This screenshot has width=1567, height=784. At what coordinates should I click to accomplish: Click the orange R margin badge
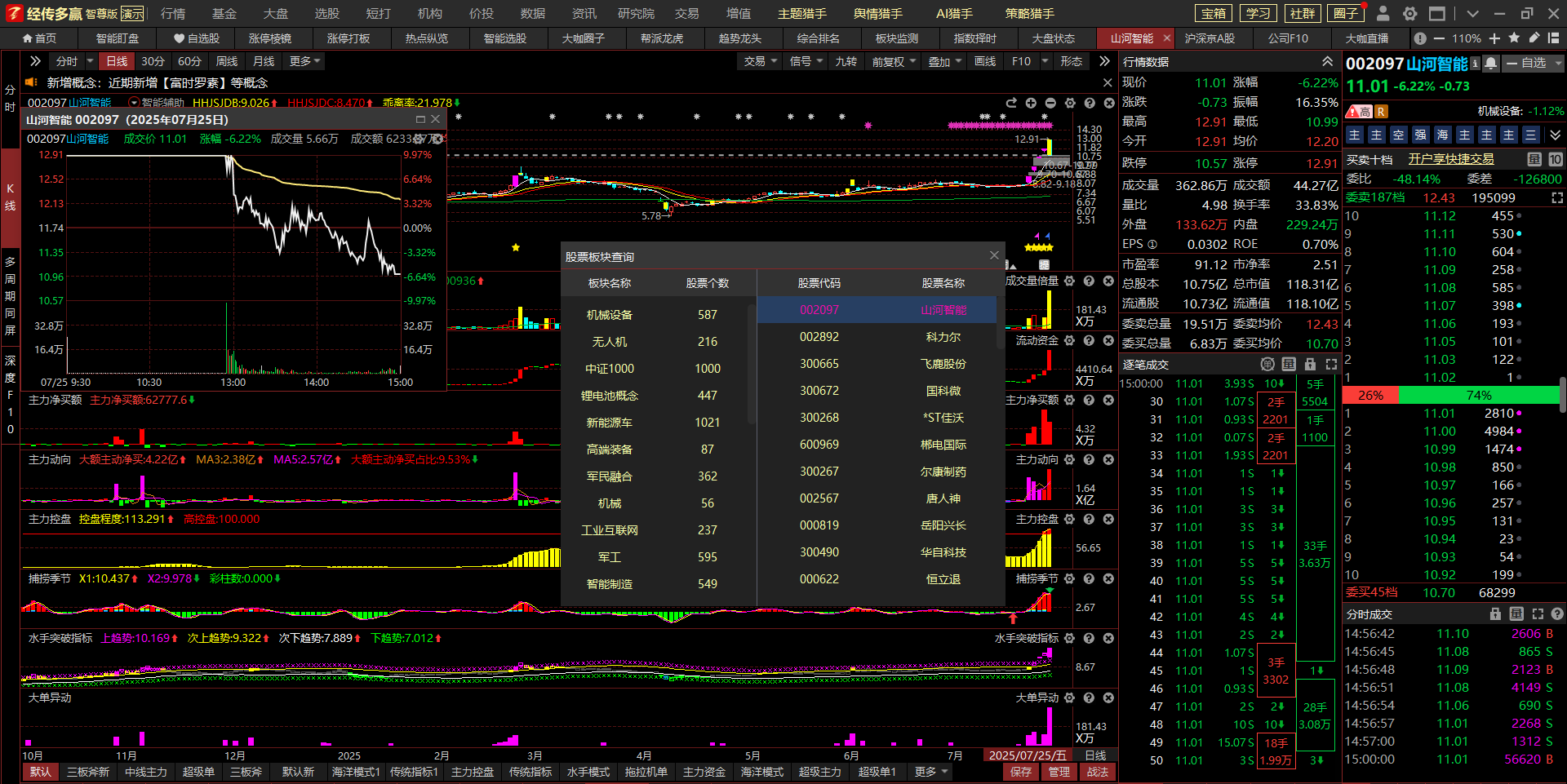[1381, 112]
